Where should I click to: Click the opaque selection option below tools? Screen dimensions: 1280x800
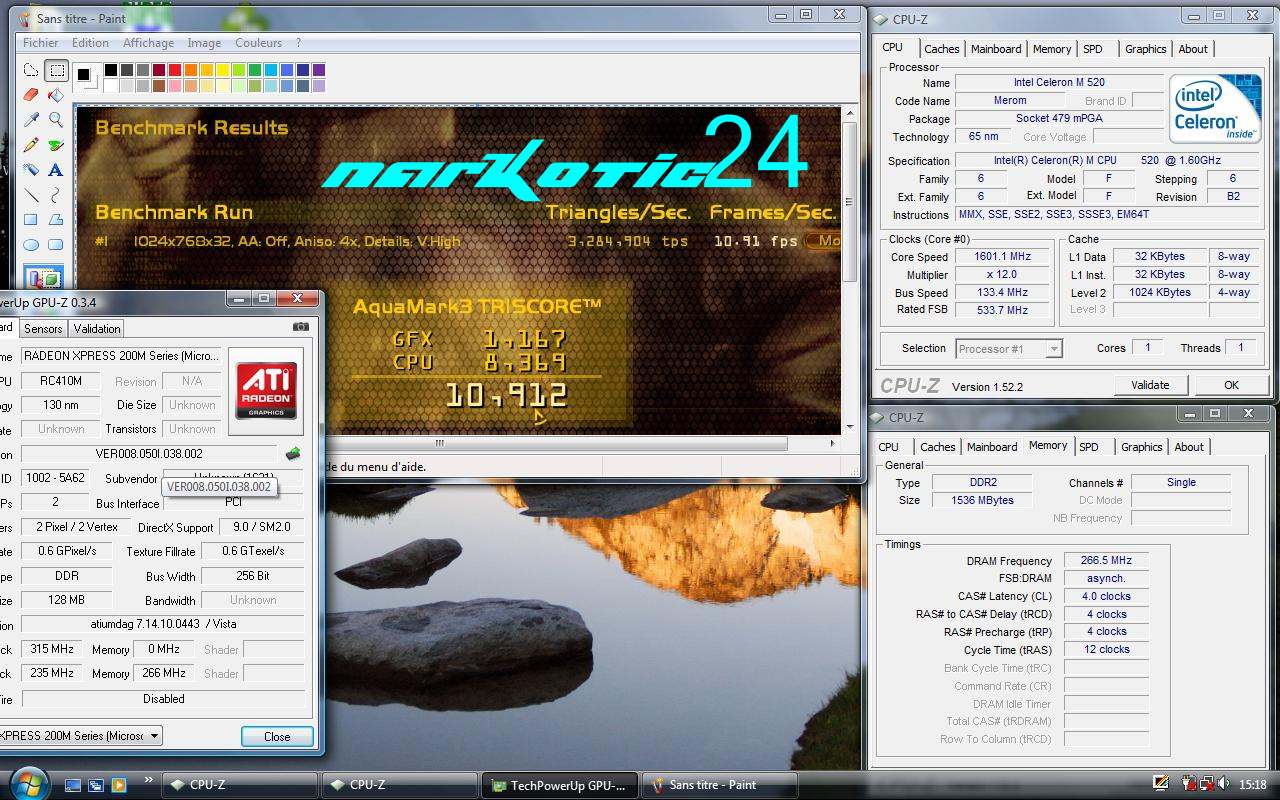[45, 279]
